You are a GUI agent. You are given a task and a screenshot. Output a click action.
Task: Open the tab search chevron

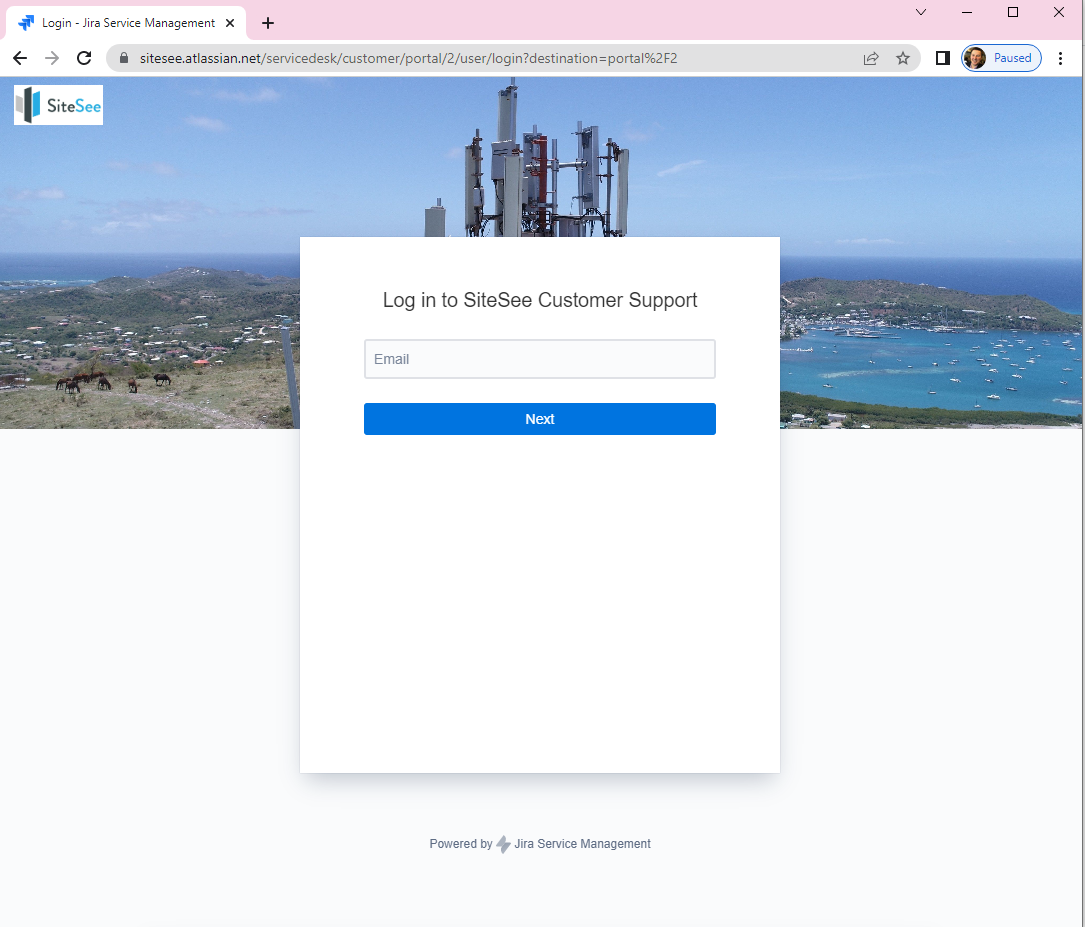920,12
